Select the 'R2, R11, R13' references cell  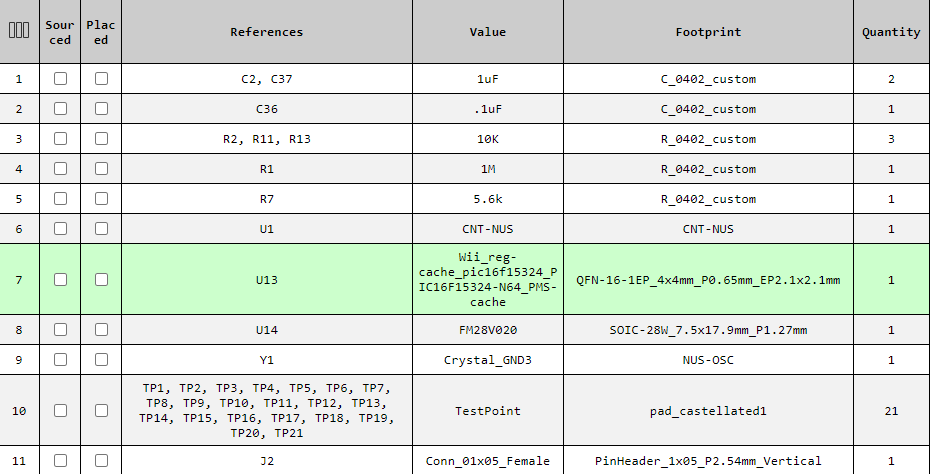point(267,139)
